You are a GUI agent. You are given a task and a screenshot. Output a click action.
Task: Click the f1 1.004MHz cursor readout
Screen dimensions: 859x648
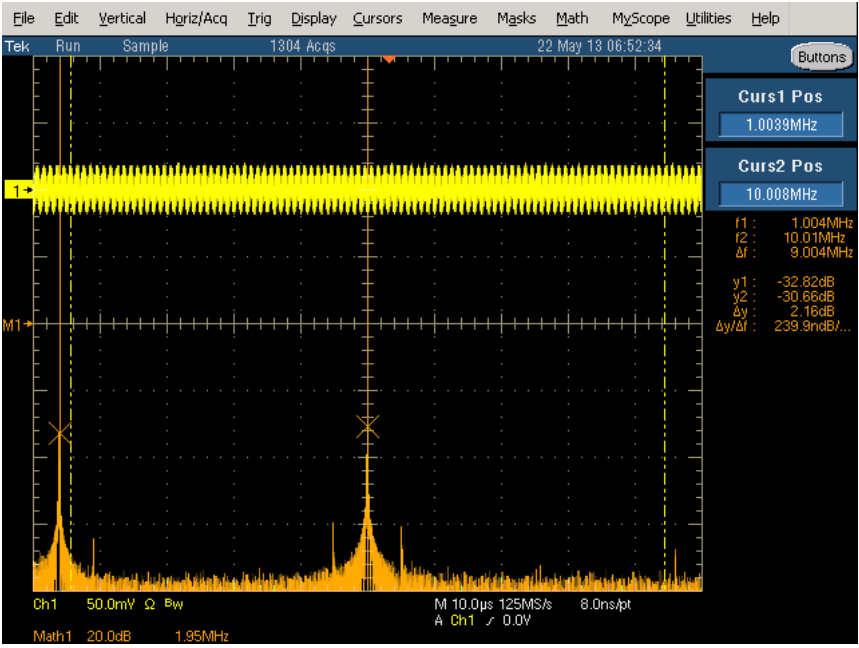[x=794, y=223]
